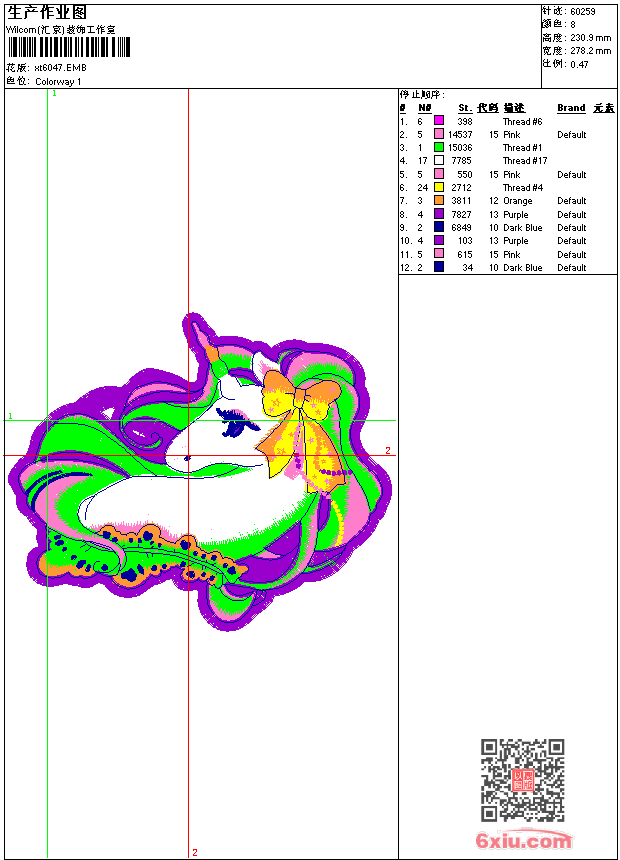Pick the green swatch for Thread #1
This screenshot has height=860, width=620.
[439, 147]
